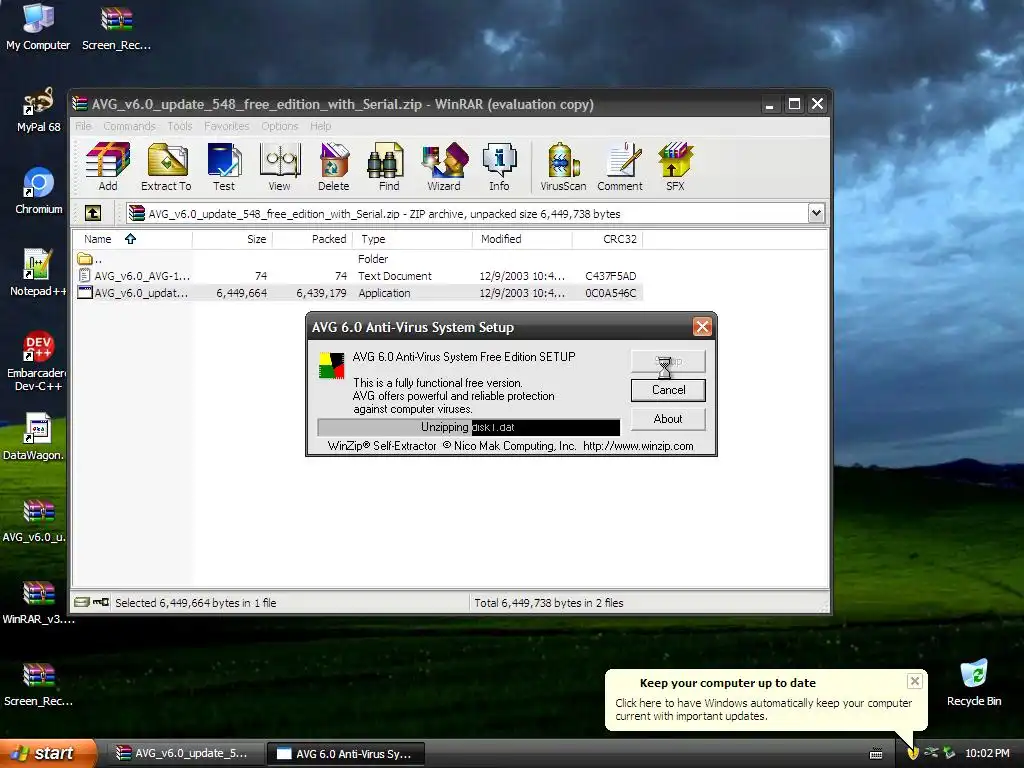Open the View file tool
This screenshot has height=768, width=1024.
click(280, 167)
